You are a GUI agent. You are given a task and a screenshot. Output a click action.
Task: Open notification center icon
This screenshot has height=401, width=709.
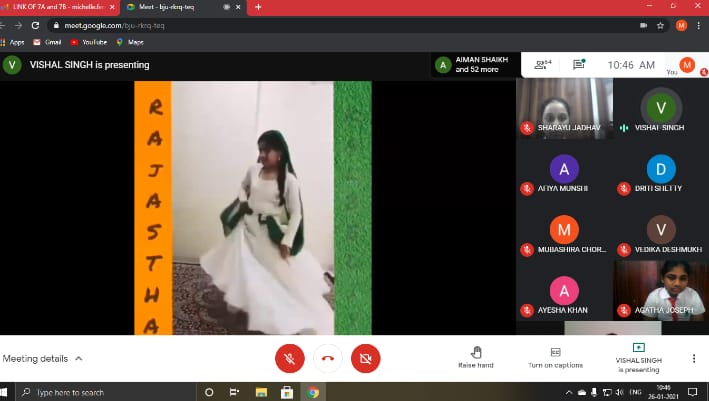[x=692, y=392]
